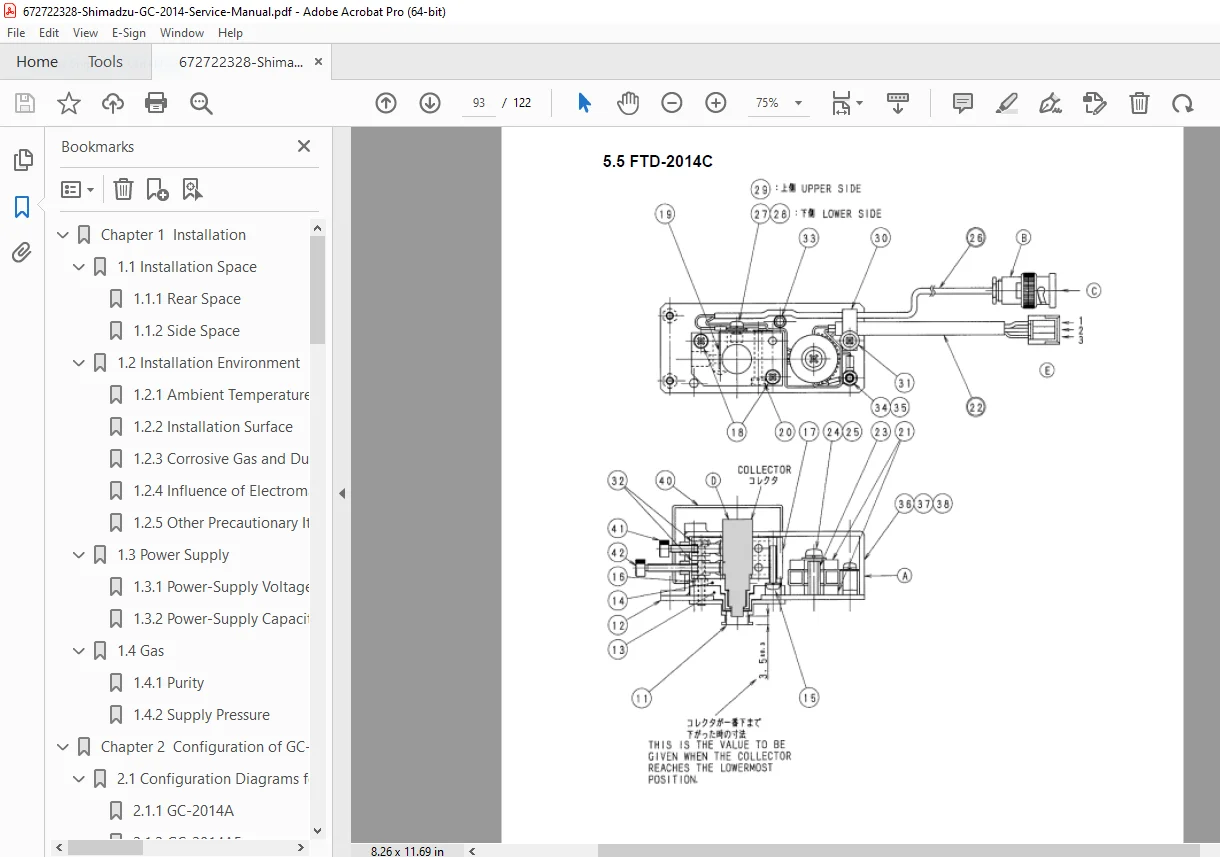Select the highlight text pen
Screen dimensions: 1220x857
click(1007, 103)
